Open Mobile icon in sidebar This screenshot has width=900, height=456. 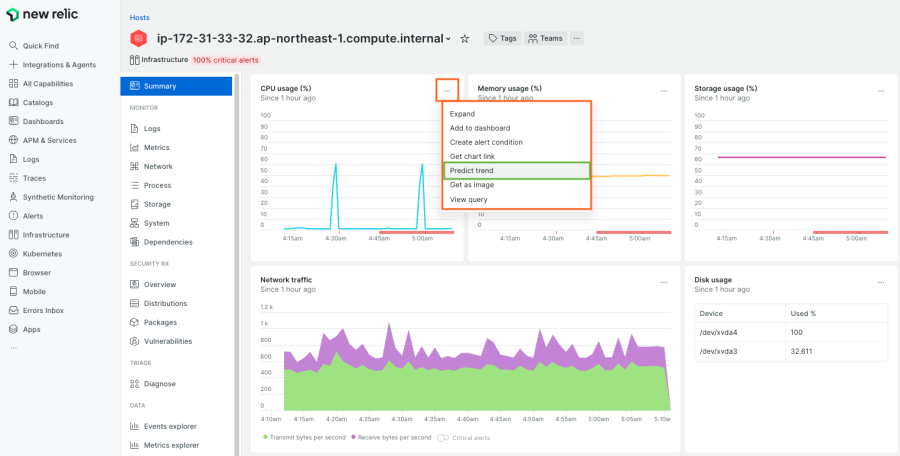click(x=13, y=292)
